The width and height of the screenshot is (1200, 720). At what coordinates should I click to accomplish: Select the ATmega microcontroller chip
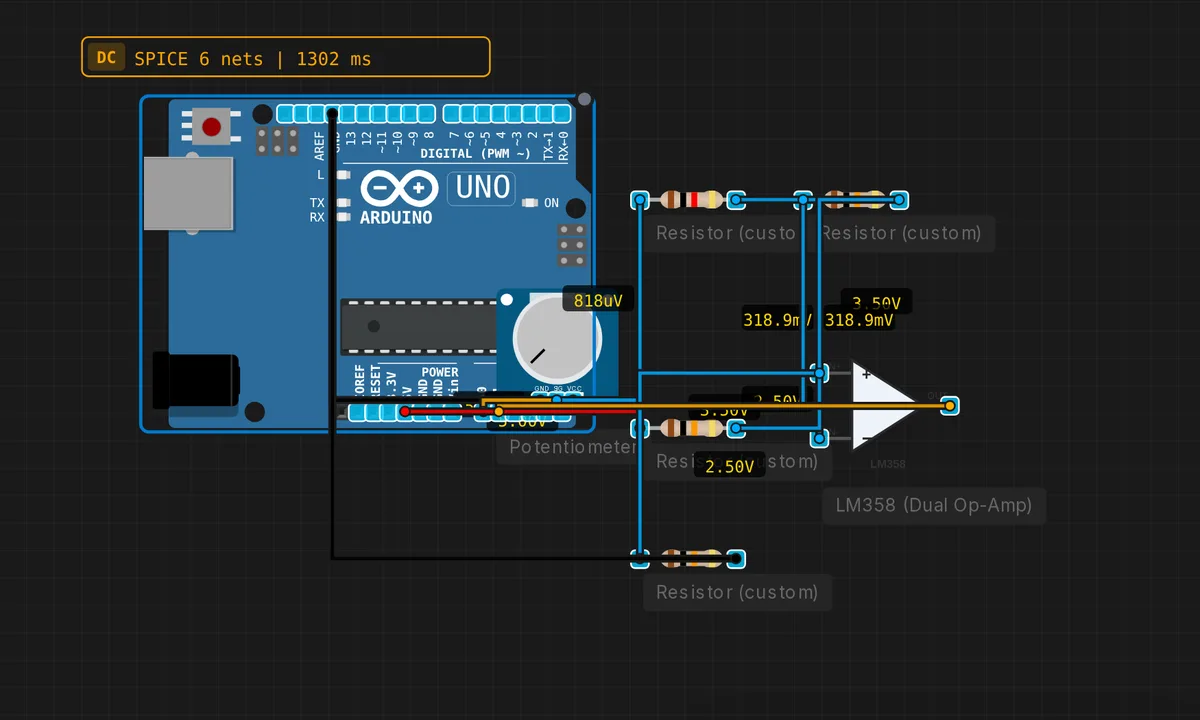coord(418,326)
